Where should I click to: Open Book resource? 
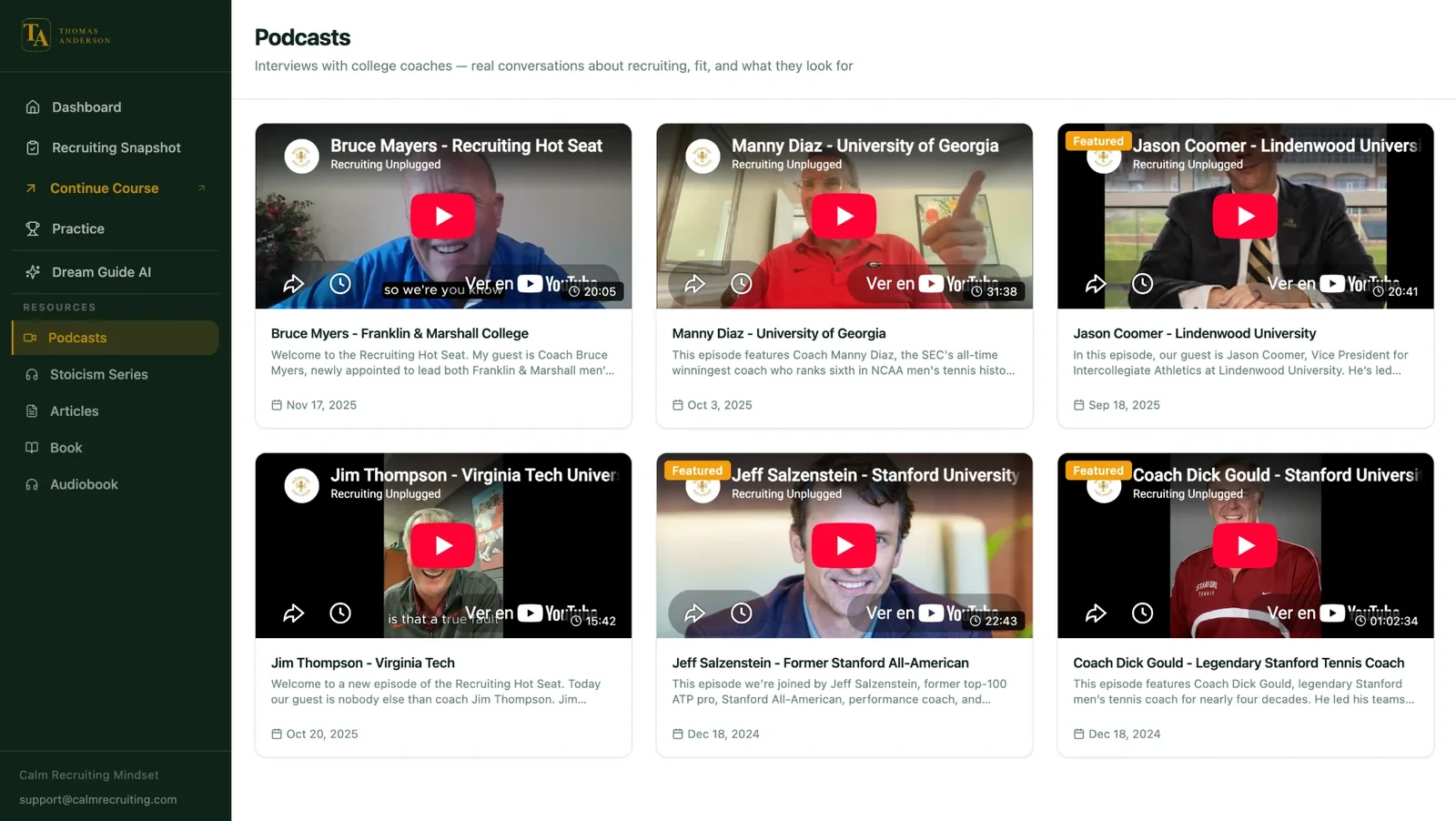(x=116, y=448)
